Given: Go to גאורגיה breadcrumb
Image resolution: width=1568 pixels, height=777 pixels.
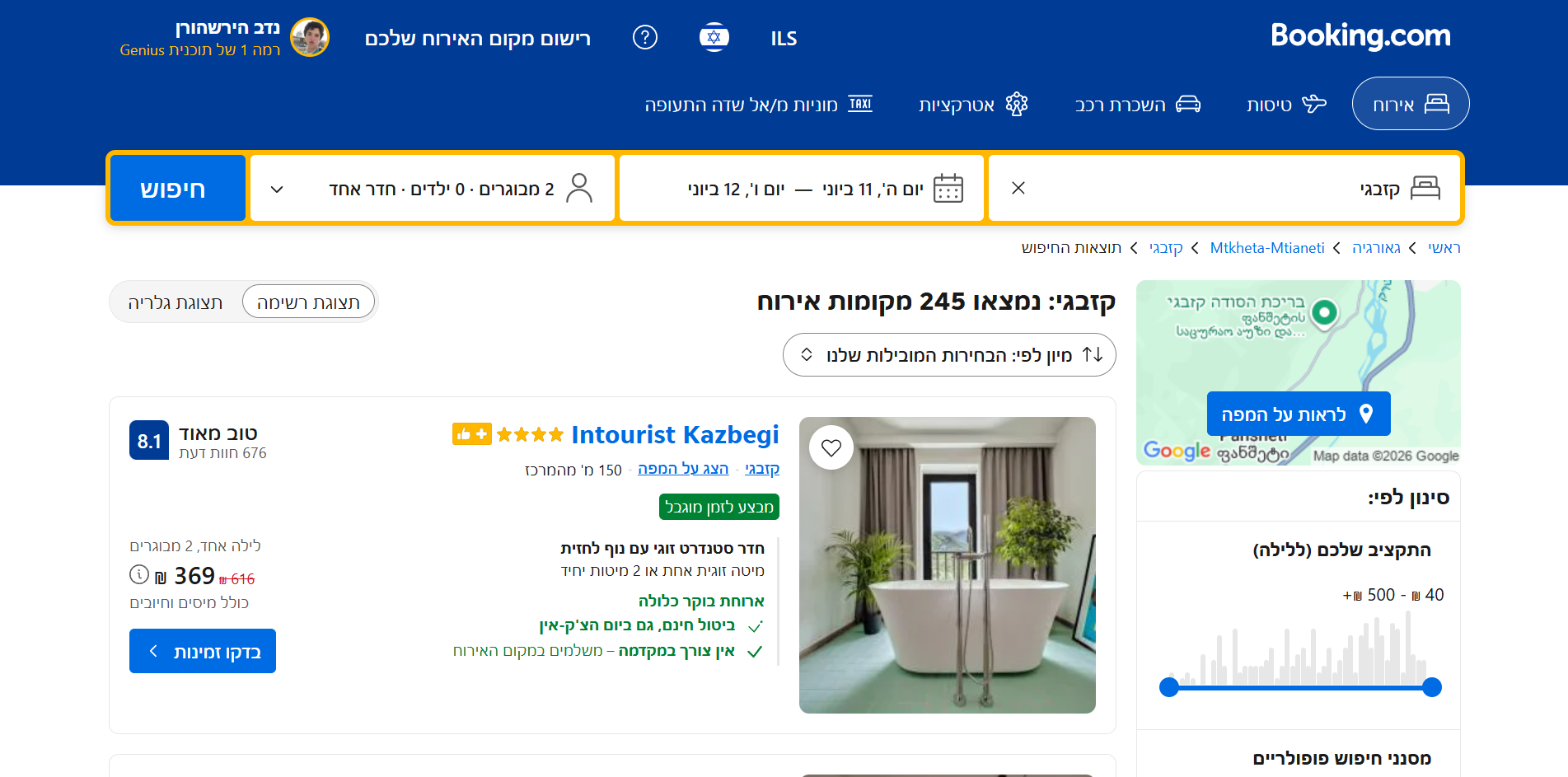Looking at the screenshot, I should click(x=1376, y=247).
